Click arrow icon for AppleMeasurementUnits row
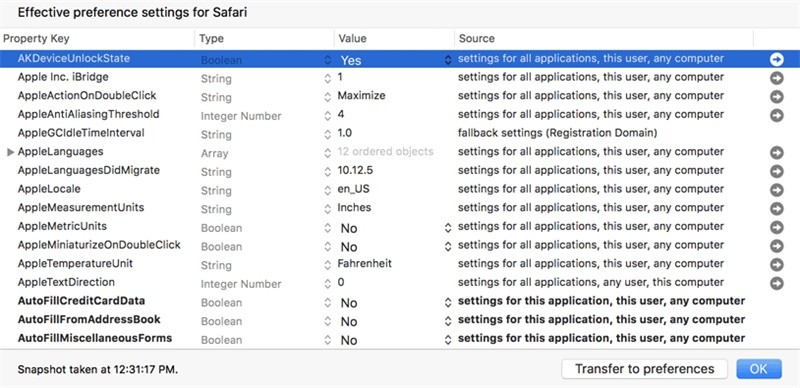Viewport: 800px width, 388px height. [777, 208]
